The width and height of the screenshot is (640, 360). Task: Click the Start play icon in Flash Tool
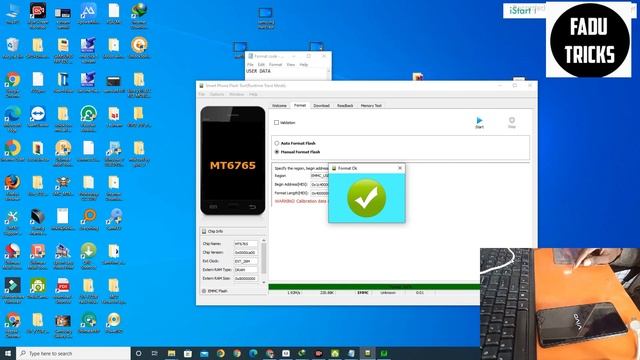[479, 120]
